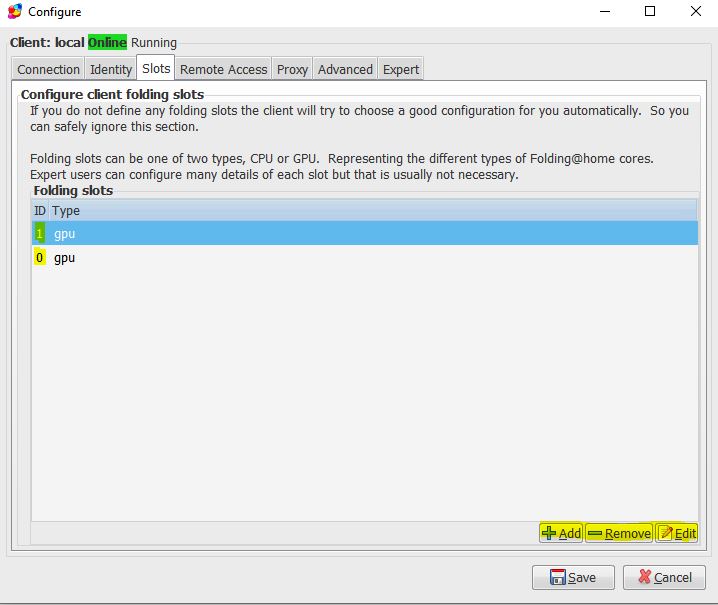Click the ID column header
Screen dimensions: 718x605
coord(40,211)
